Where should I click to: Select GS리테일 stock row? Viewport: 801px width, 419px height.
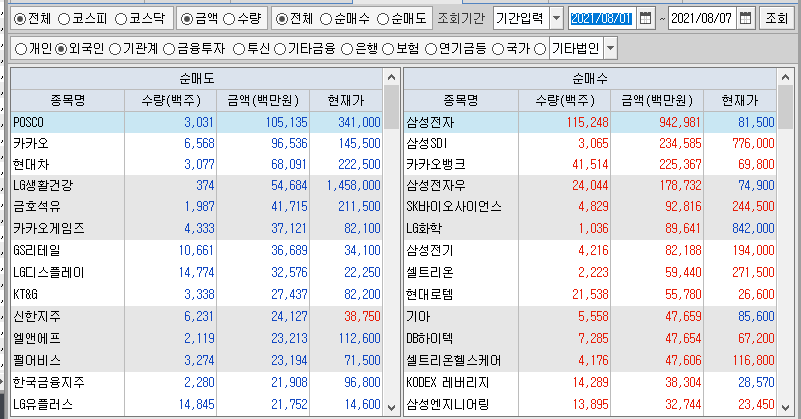[x=197, y=250]
